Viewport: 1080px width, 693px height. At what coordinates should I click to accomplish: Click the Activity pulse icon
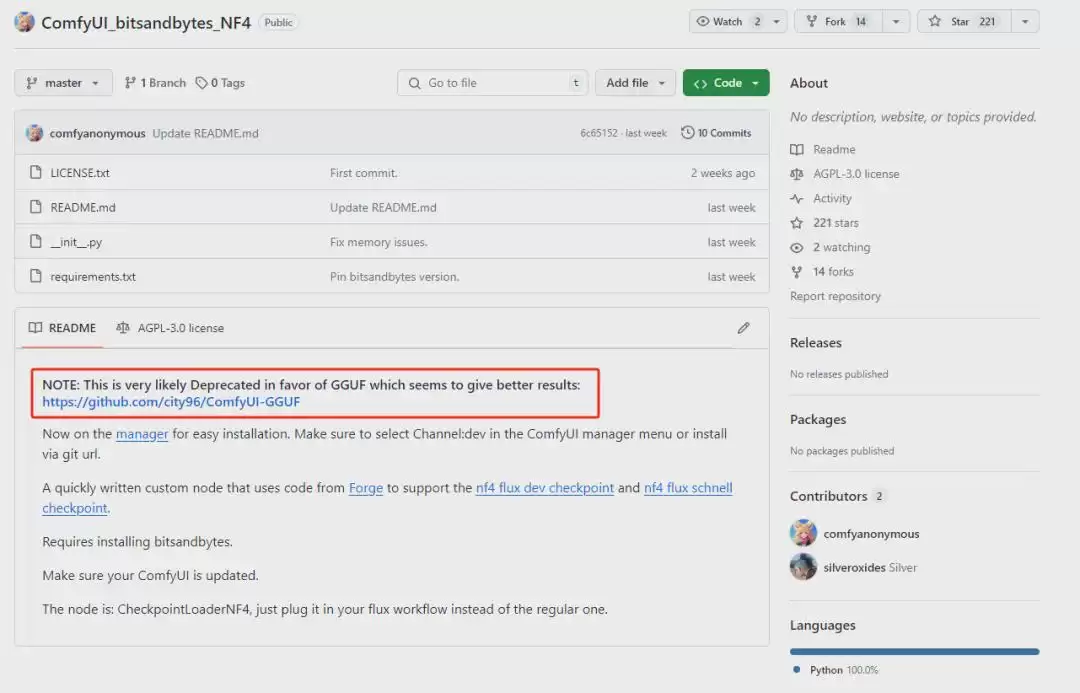797,198
